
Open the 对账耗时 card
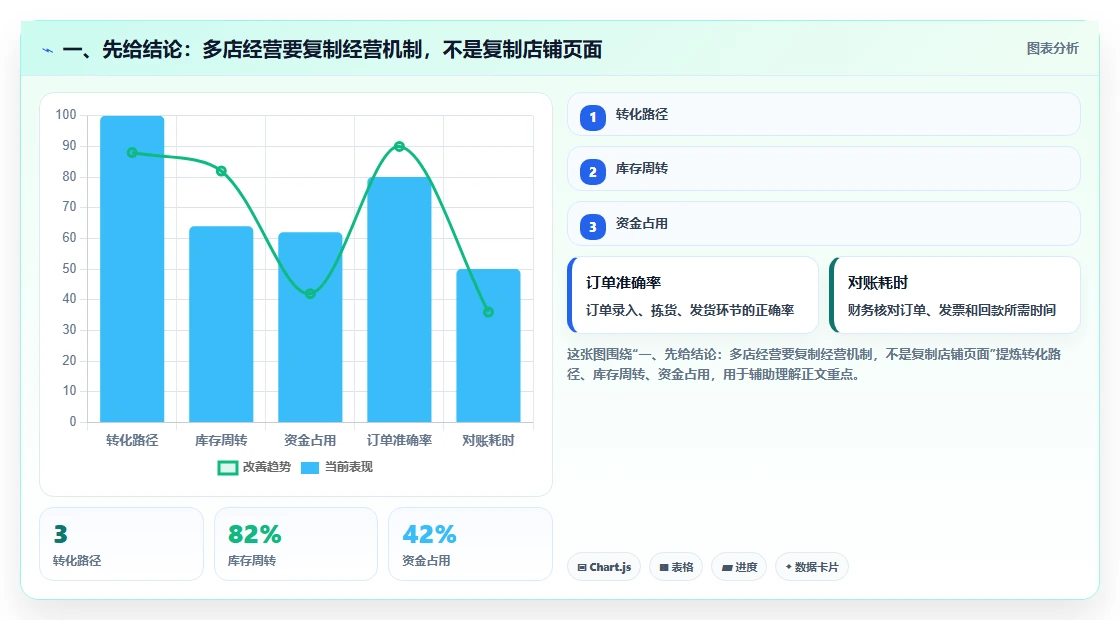click(x=955, y=295)
